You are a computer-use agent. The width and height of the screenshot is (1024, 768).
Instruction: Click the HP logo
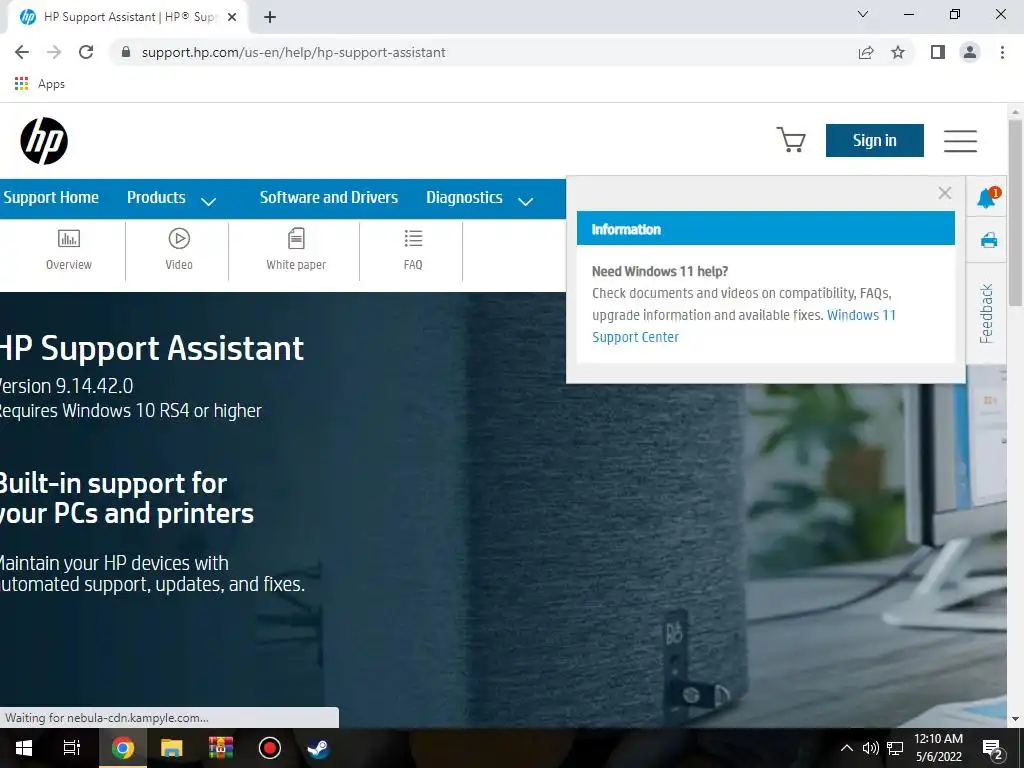coord(44,140)
